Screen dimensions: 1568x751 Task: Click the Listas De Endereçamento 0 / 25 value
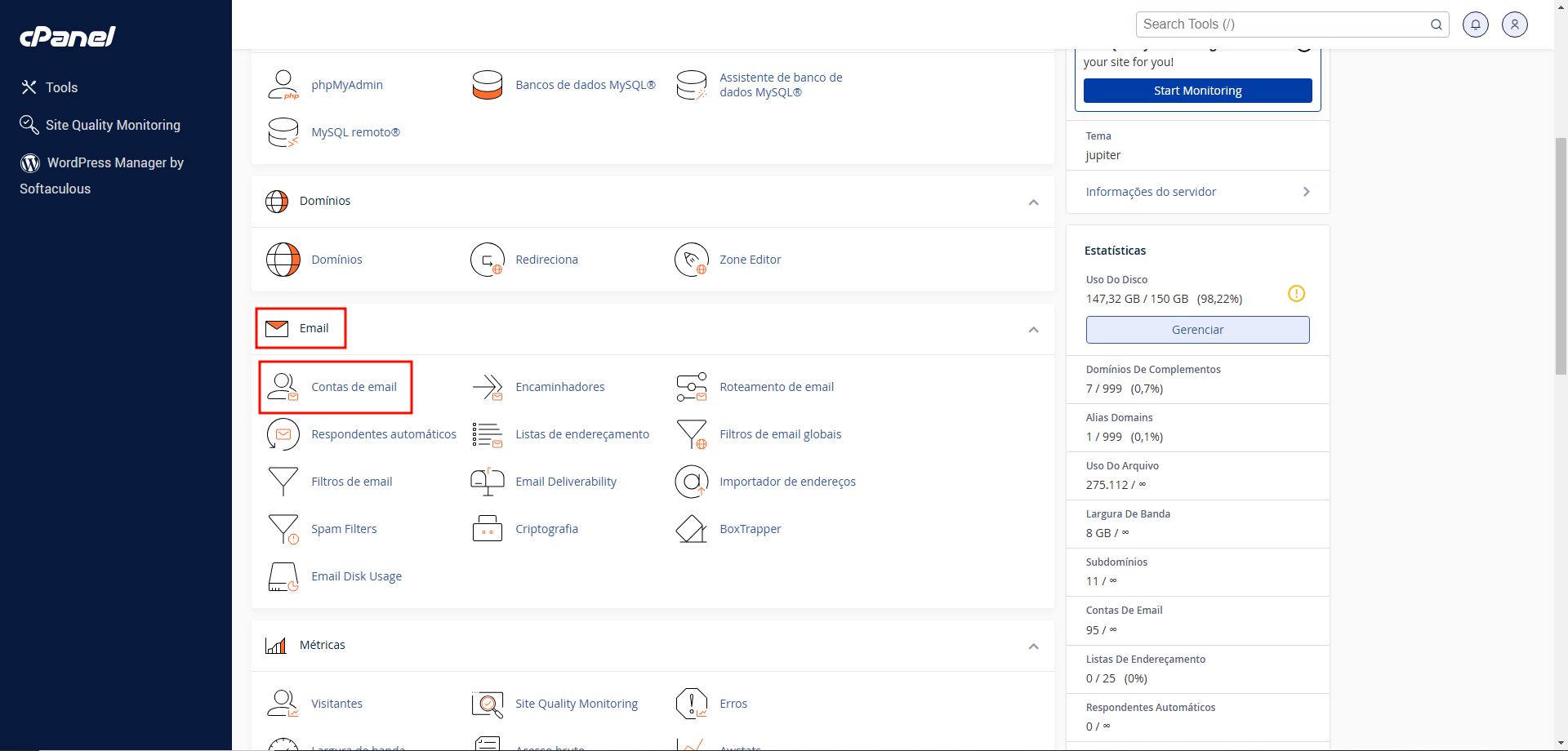(1100, 678)
